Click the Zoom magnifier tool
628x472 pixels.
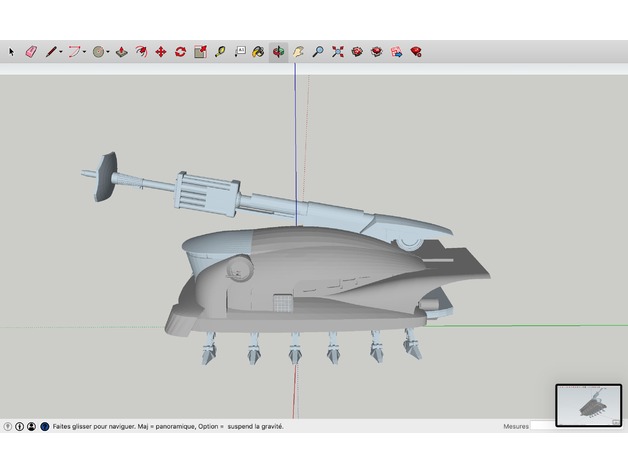(318, 51)
